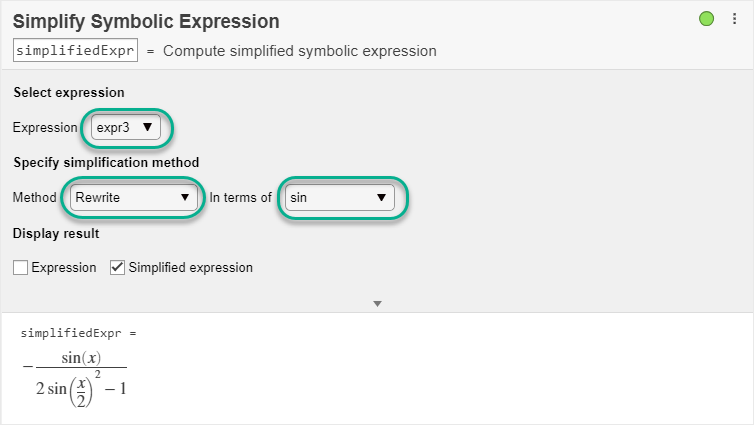This screenshot has height=425, width=754.
Task: Click the Expression label beside expr3
Action: (45, 128)
